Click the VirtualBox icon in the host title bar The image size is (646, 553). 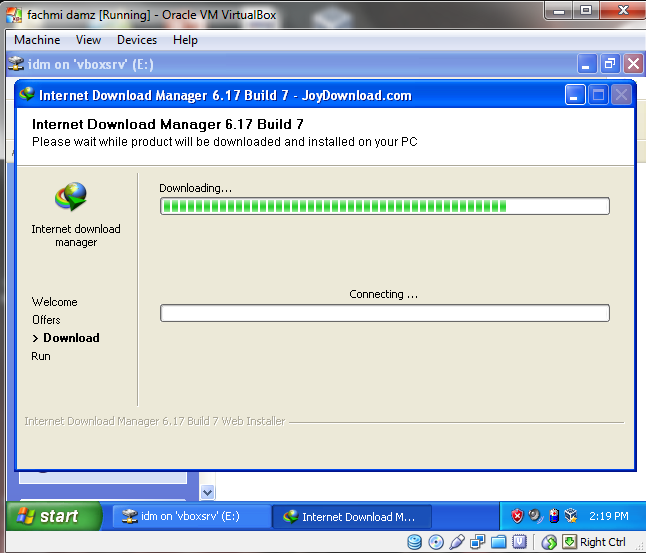(14, 14)
